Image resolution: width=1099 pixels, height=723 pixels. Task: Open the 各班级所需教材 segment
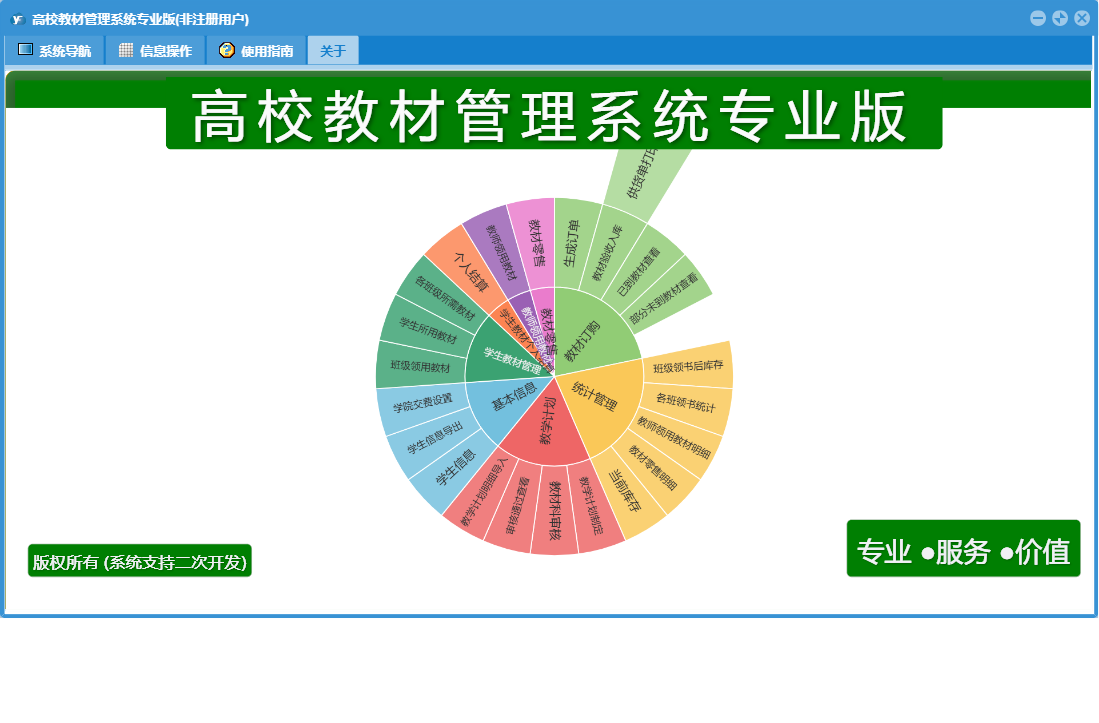click(444, 296)
